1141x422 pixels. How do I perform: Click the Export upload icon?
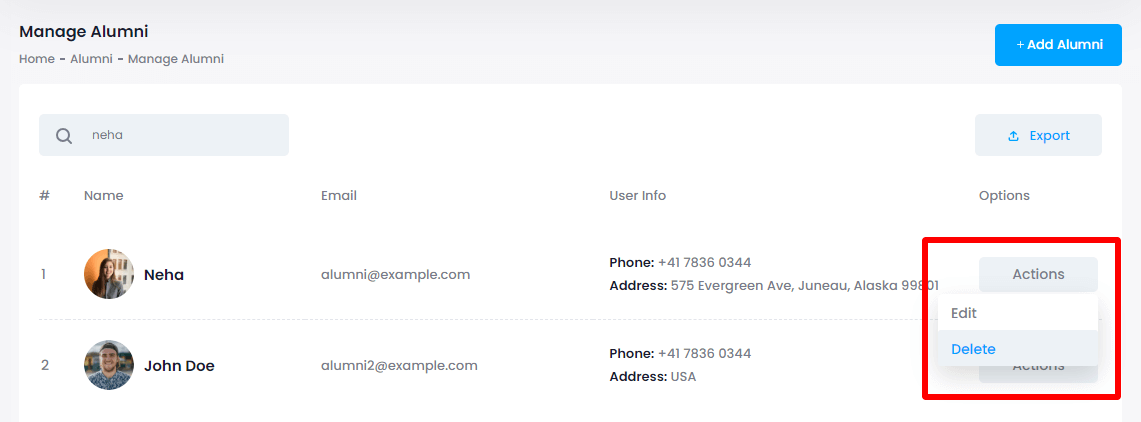[x=1013, y=136]
